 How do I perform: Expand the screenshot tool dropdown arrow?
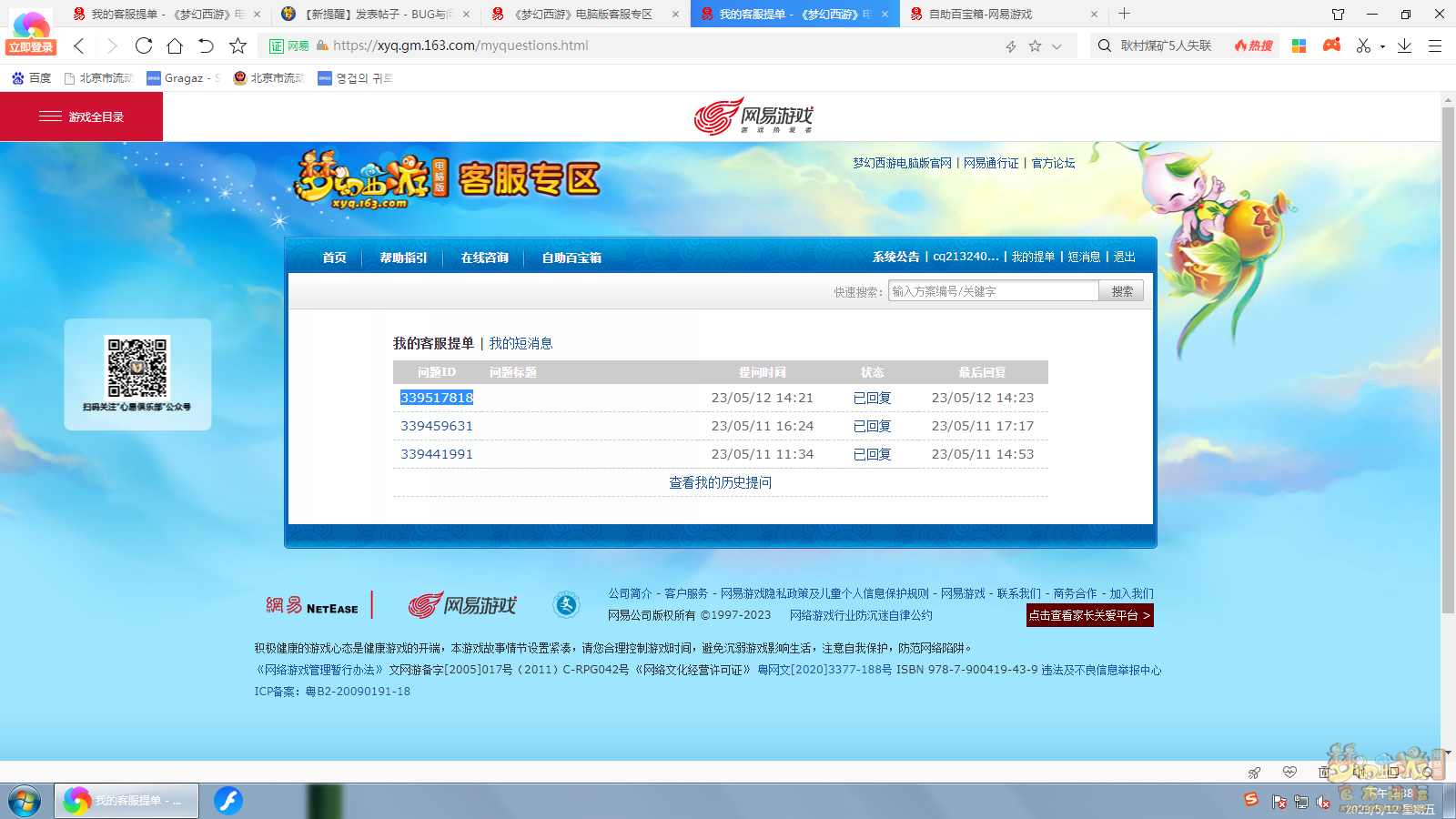pyautogui.click(x=1382, y=46)
